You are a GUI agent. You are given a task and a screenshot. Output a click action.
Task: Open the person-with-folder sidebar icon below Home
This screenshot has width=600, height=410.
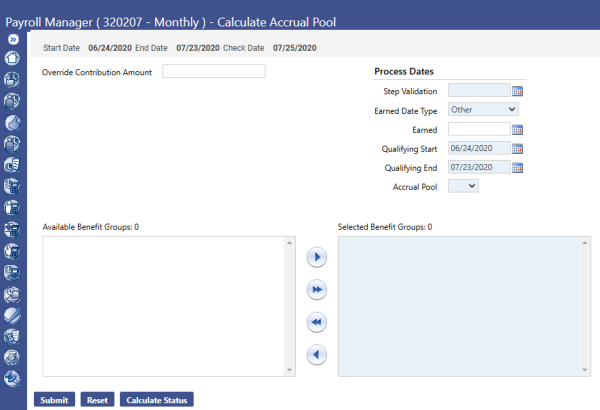12,80
